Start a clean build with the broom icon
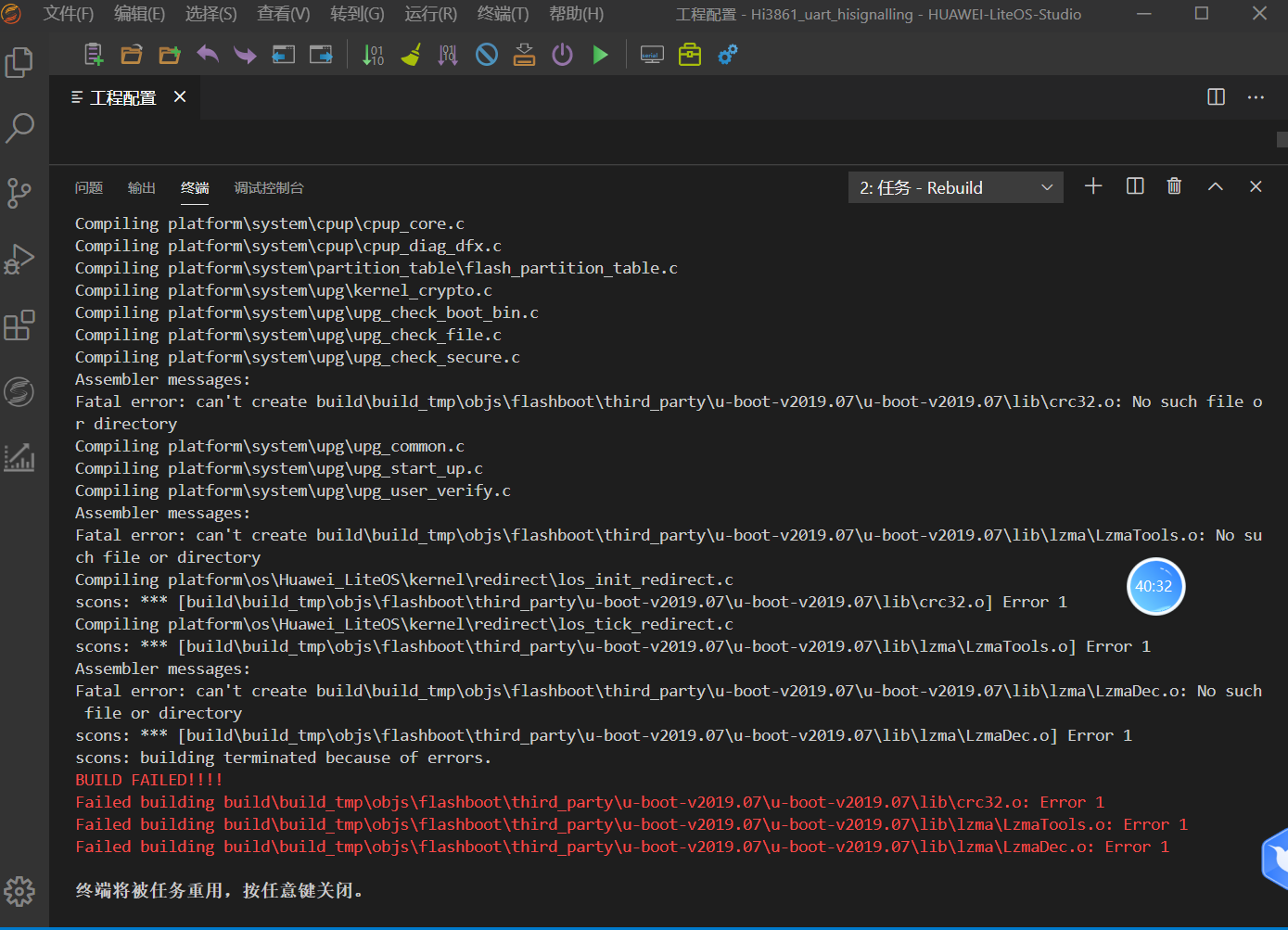The image size is (1288, 930). [x=411, y=54]
